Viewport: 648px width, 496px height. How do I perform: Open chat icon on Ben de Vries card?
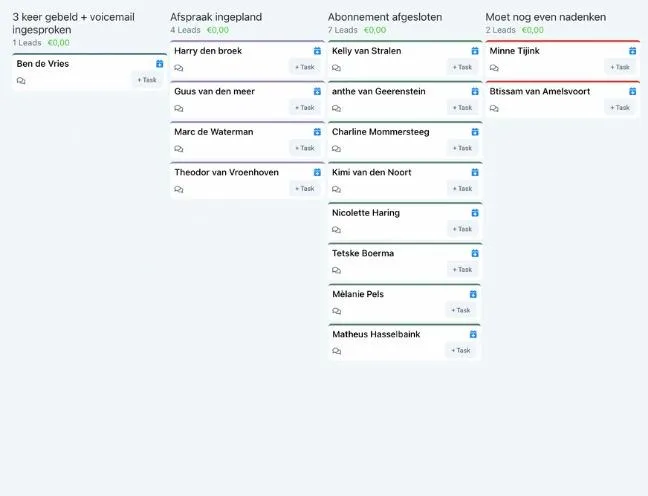(21, 81)
